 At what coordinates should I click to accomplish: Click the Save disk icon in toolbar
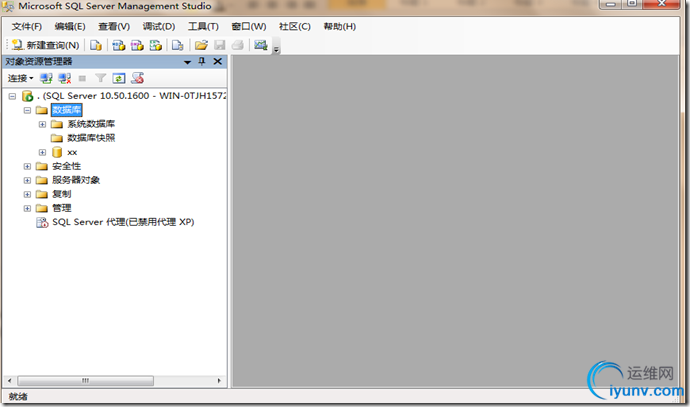220,45
